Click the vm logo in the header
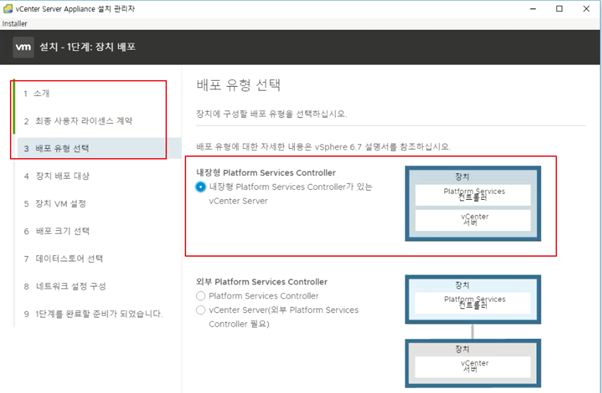 coord(23,47)
